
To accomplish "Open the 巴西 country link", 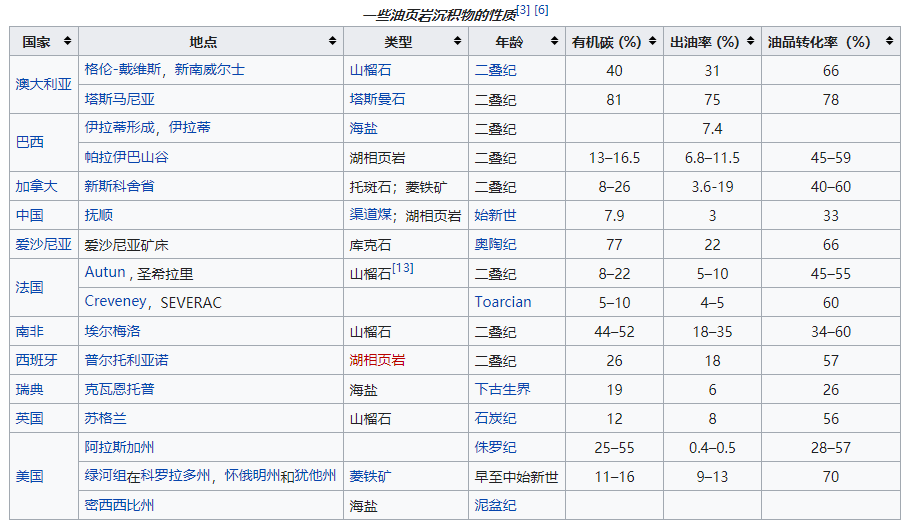I will [x=30, y=143].
